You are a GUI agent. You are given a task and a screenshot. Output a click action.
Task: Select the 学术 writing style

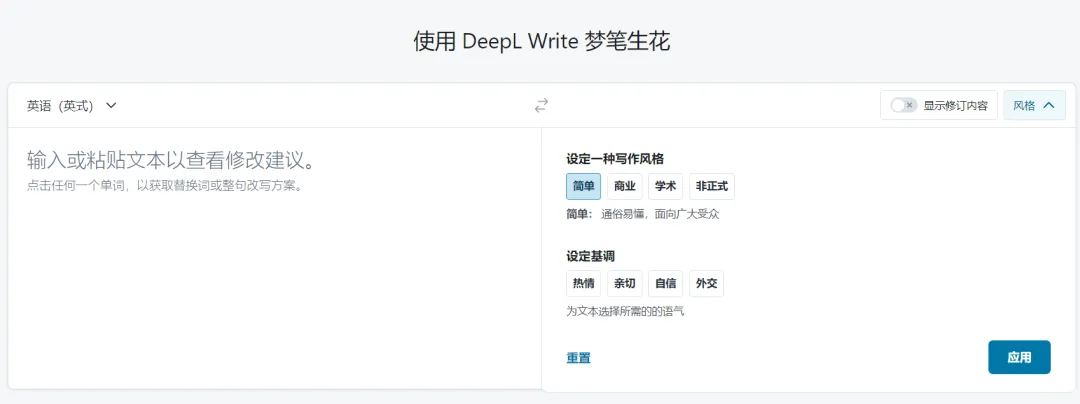[665, 186]
